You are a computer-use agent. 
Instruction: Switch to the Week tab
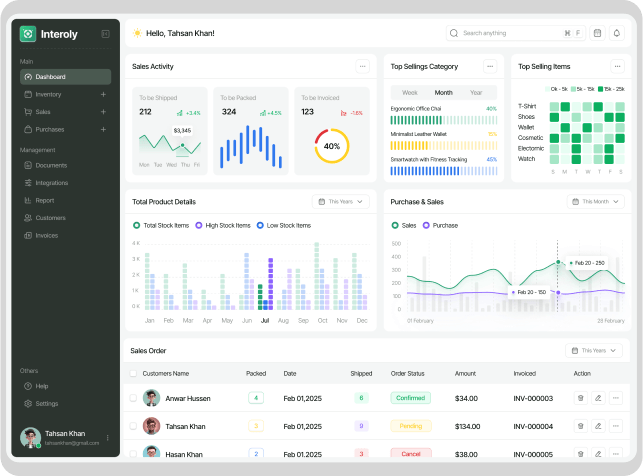click(x=410, y=92)
